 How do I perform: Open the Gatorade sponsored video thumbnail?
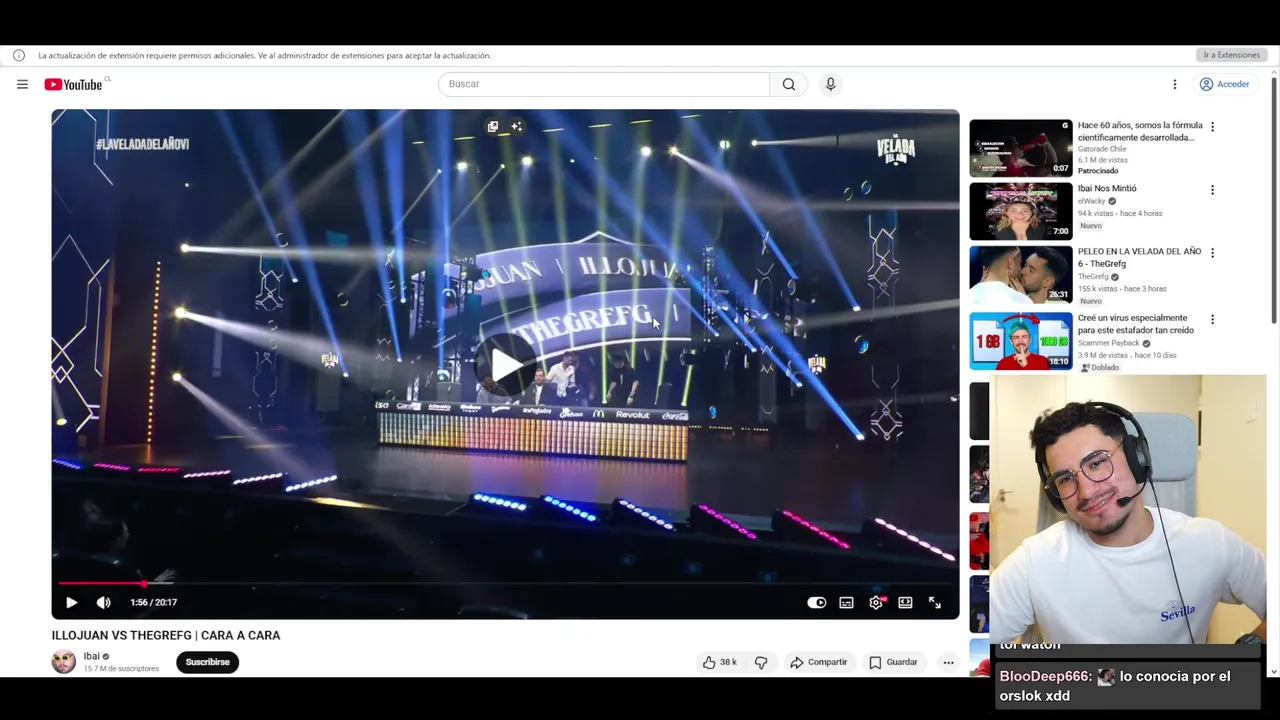1020,148
